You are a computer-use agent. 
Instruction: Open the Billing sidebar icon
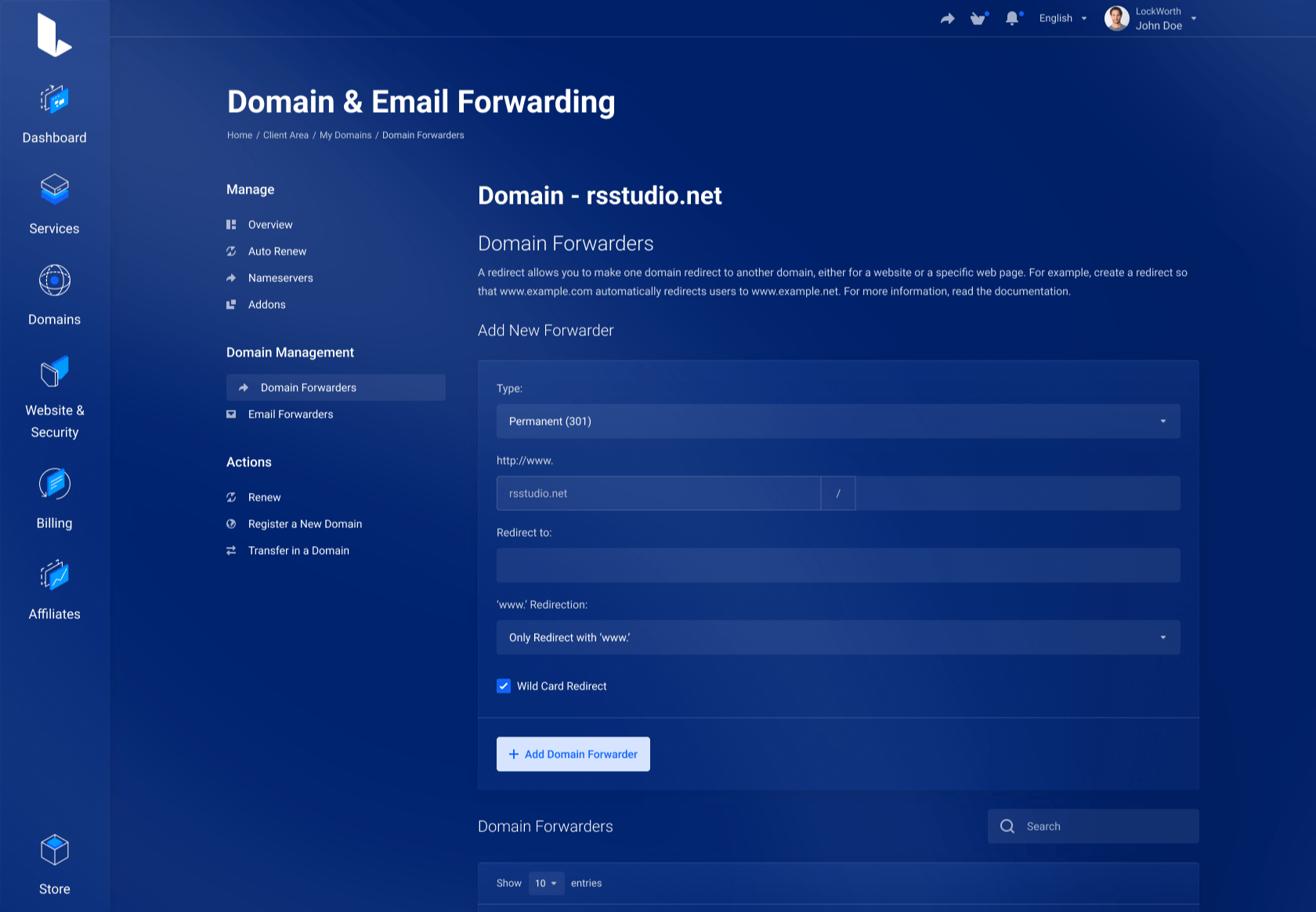click(55, 483)
